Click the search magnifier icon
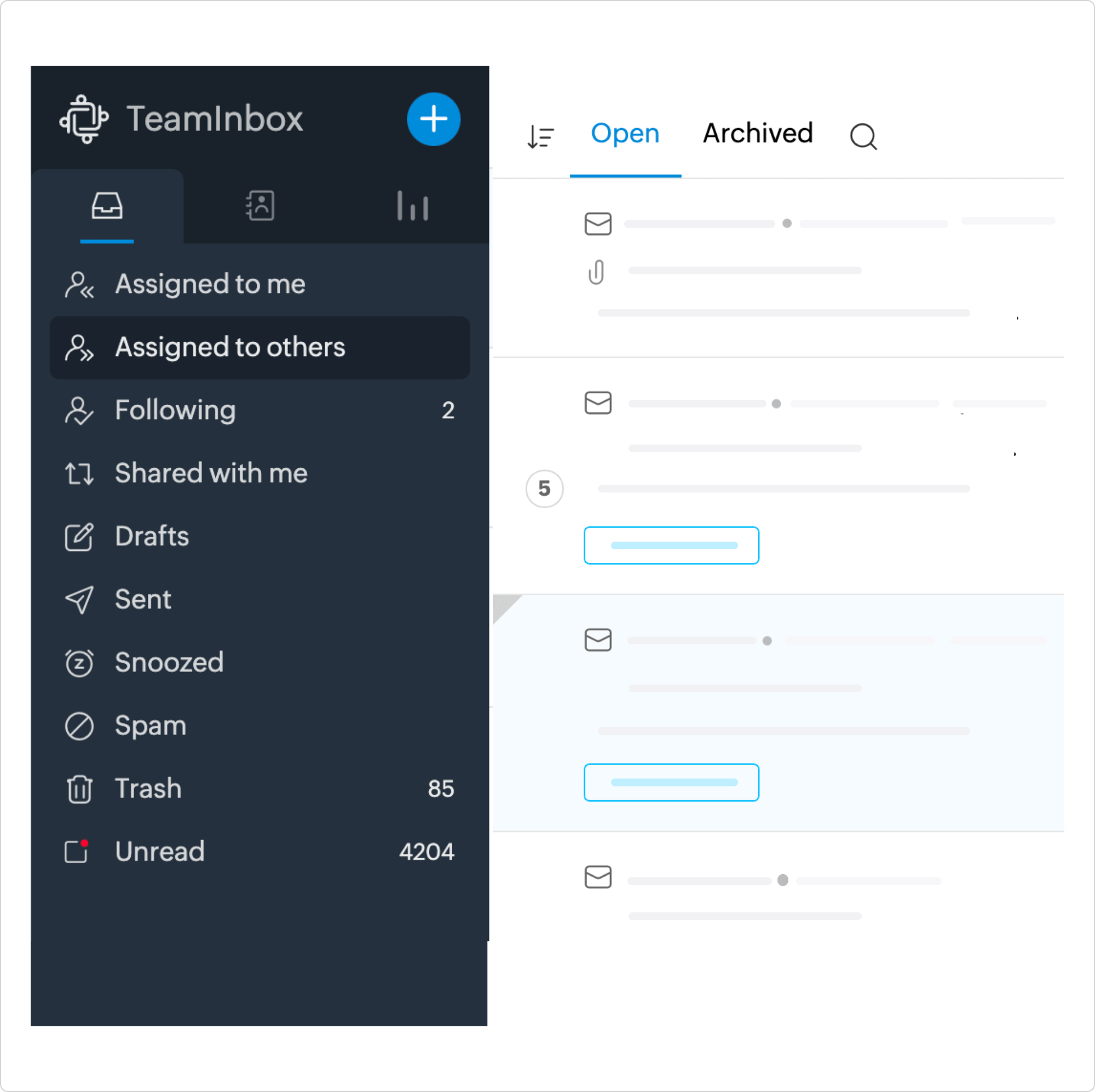The image size is (1095, 1092). pyautogui.click(x=863, y=137)
